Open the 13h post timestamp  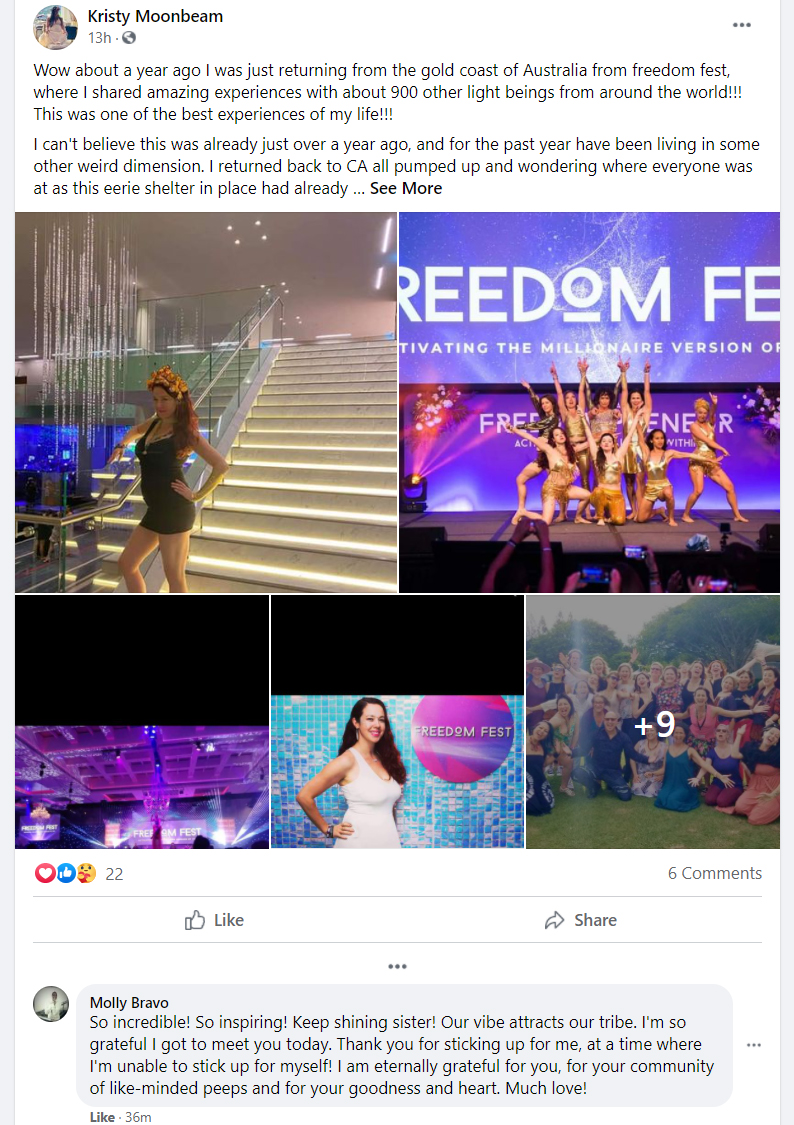point(100,38)
